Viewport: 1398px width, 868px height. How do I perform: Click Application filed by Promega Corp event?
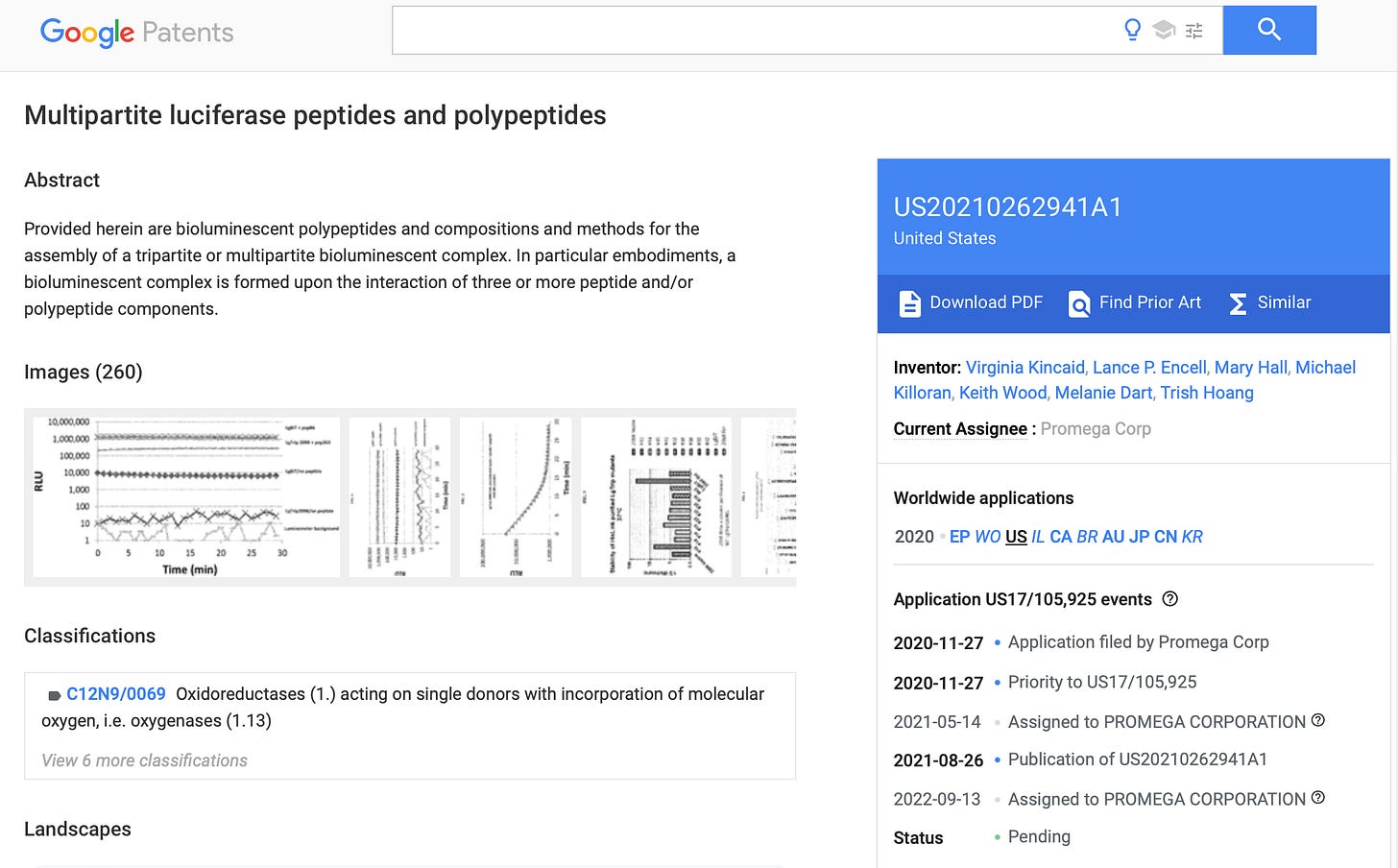(x=1139, y=642)
